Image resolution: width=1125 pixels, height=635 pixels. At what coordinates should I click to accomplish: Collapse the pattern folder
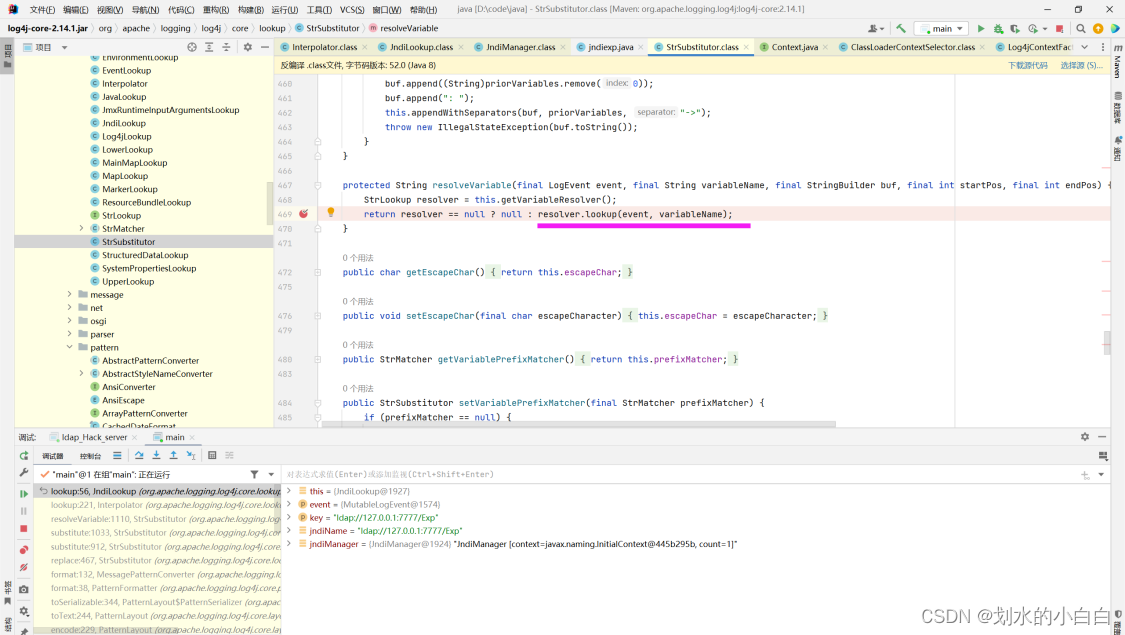click(70, 347)
